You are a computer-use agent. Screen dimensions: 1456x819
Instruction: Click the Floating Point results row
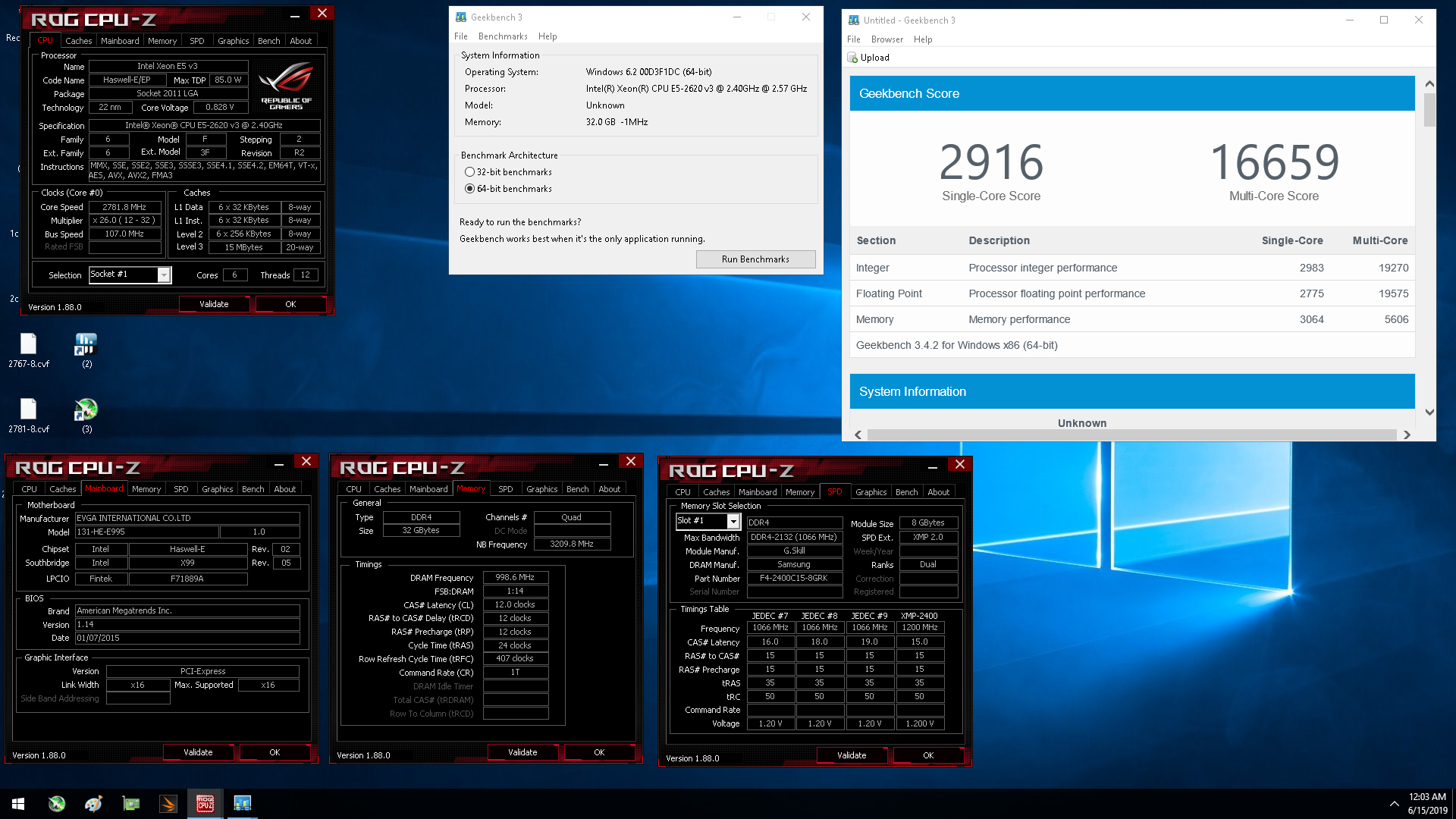coord(1132,293)
